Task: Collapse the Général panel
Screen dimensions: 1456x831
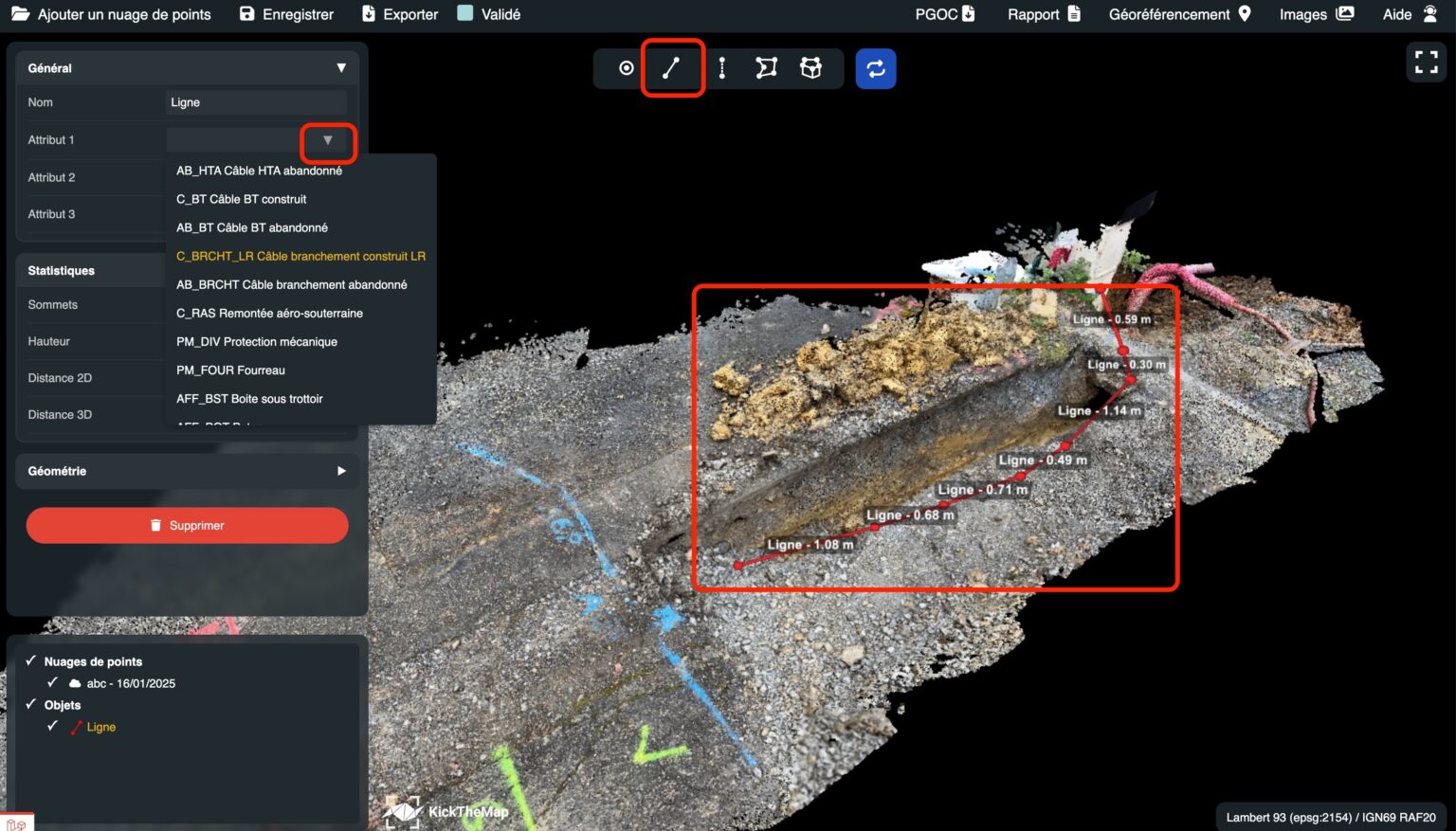Action: (x=341, y=67)
